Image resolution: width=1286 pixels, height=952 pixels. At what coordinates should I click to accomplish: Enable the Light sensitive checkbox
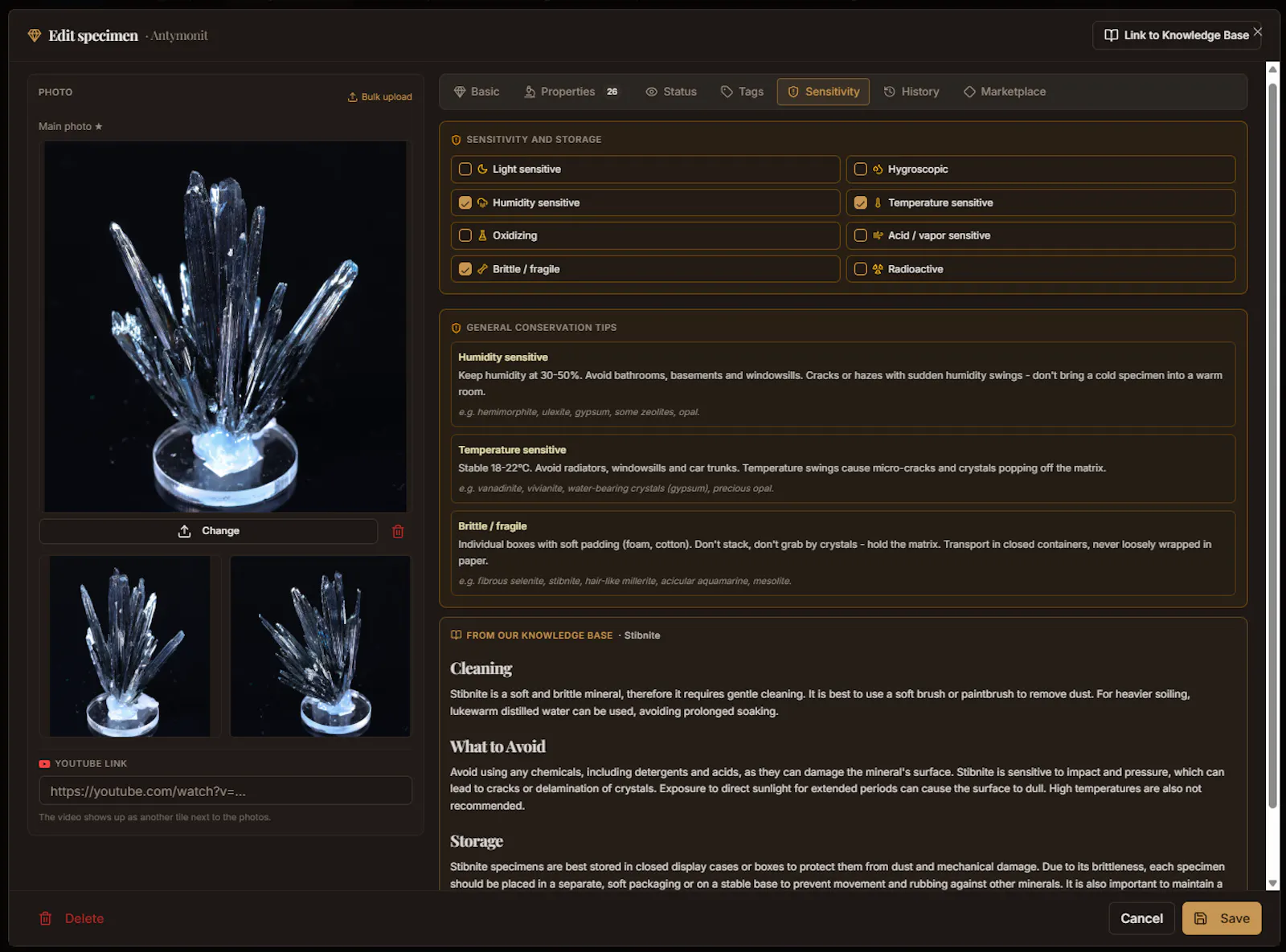coord(465,169)
